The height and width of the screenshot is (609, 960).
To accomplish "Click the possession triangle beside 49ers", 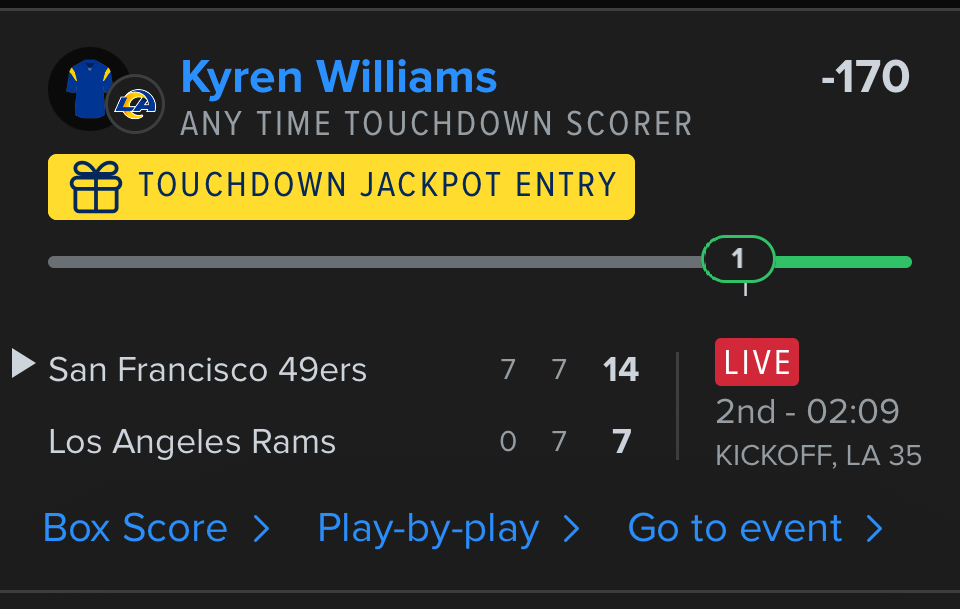I will (x=23, y=363).
